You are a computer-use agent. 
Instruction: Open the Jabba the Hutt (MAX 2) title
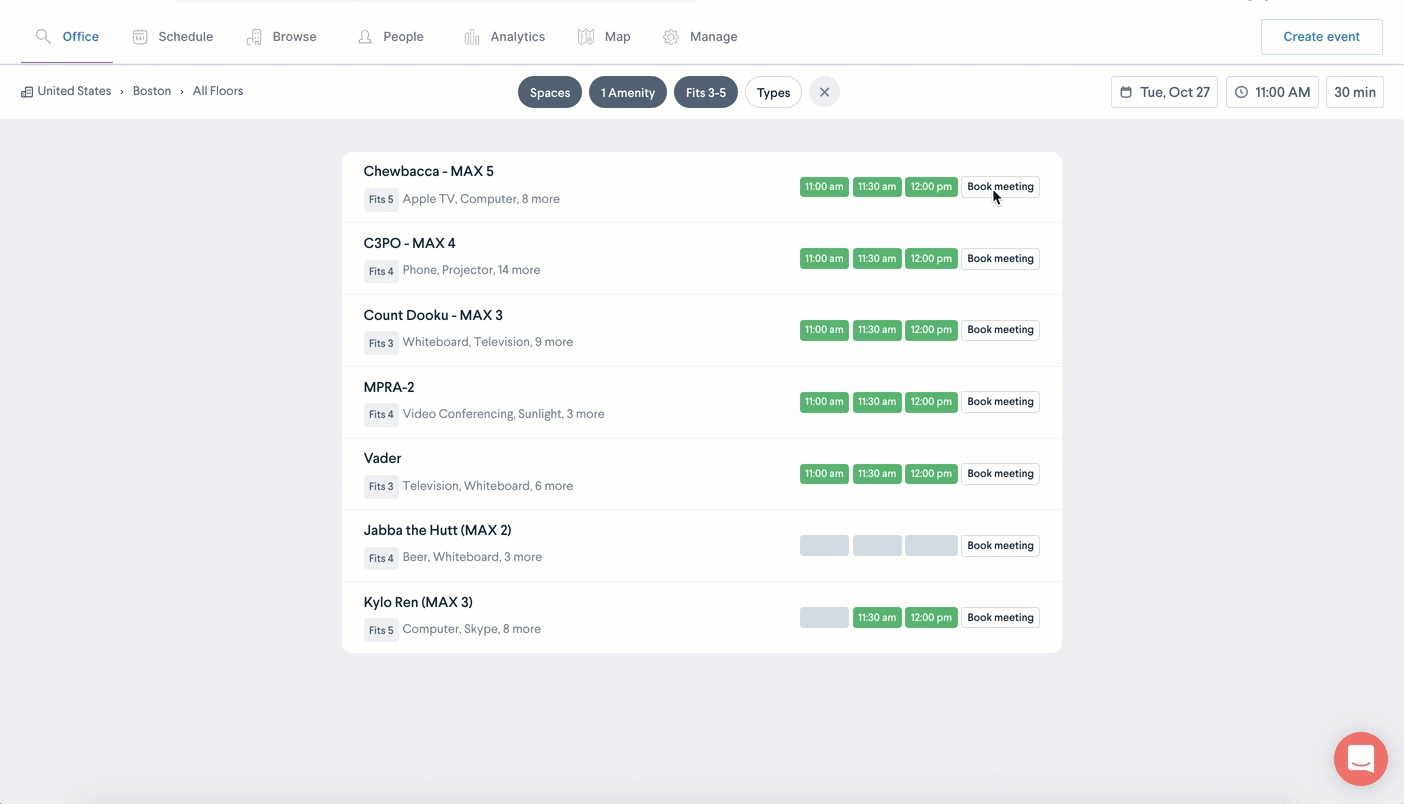(437, 531)
